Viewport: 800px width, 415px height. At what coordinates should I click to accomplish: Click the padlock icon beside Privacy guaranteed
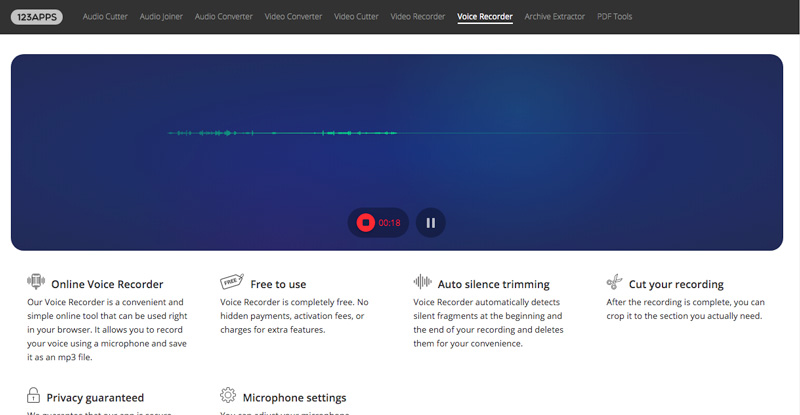[x=34, y=396]
